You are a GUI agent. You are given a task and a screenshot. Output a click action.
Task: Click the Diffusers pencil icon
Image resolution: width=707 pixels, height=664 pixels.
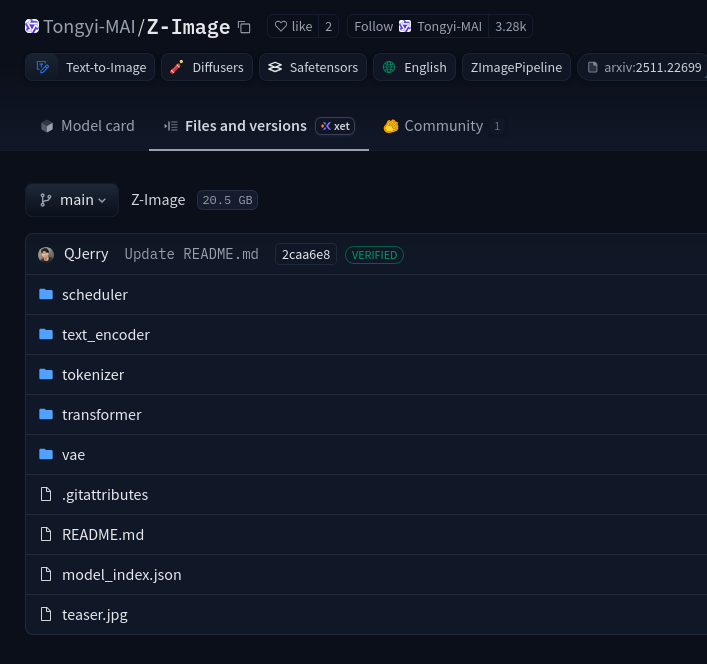pos(176,67)
